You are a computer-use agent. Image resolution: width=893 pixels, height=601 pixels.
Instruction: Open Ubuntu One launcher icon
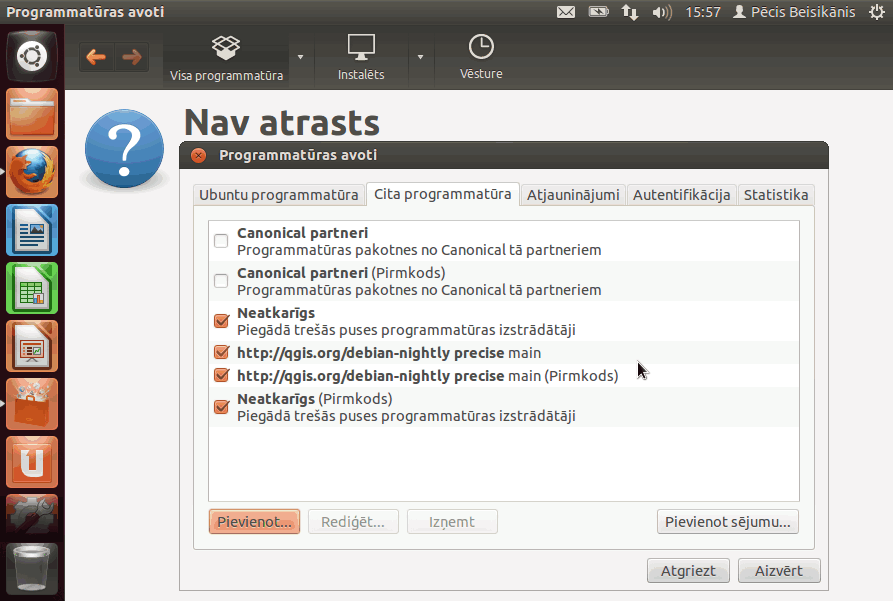pos(32,462)
